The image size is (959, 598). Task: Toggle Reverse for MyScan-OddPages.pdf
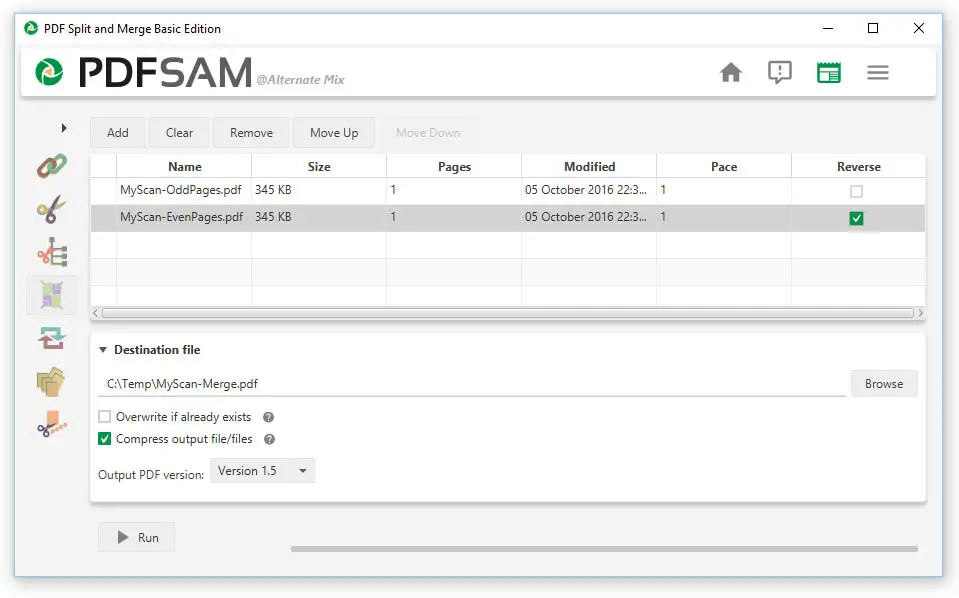[856, 191]
